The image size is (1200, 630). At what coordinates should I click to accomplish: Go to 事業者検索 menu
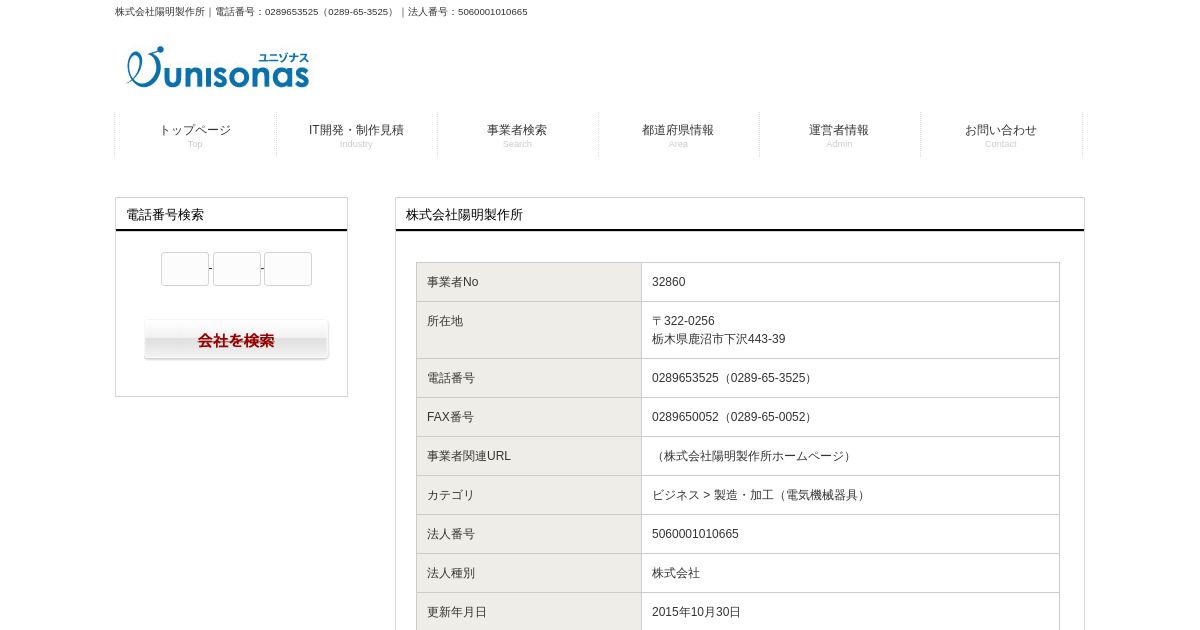pyautogui.click(x=517, y=135)
